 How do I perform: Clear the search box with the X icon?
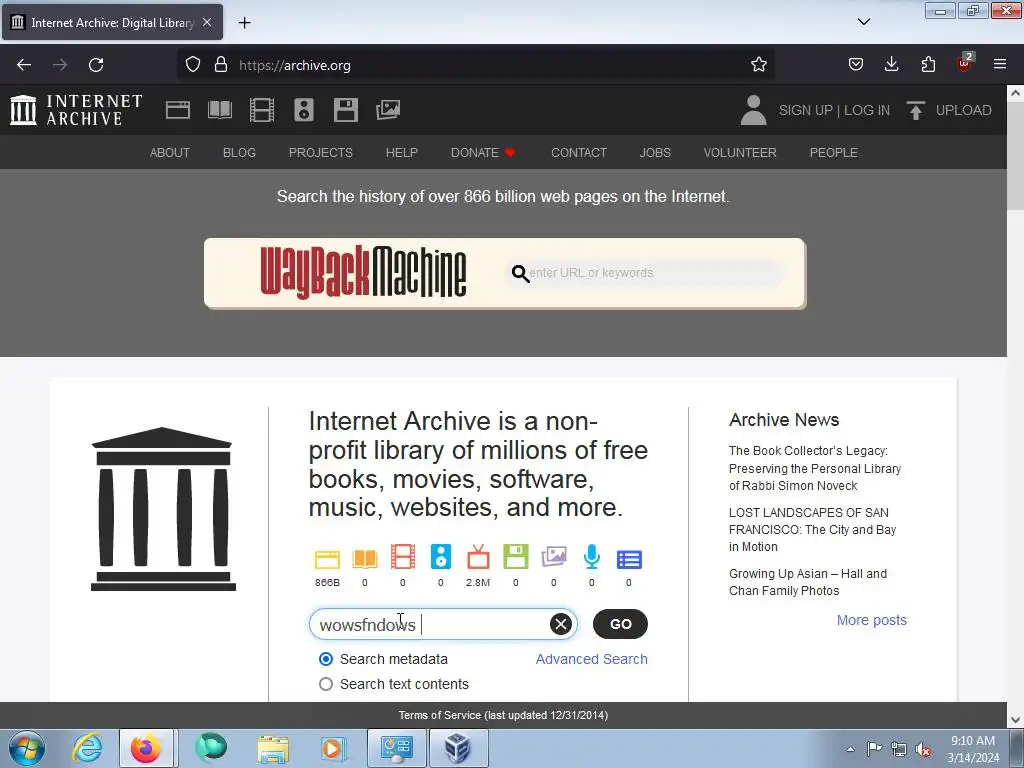pyautogui.click(x=560, y=624)
